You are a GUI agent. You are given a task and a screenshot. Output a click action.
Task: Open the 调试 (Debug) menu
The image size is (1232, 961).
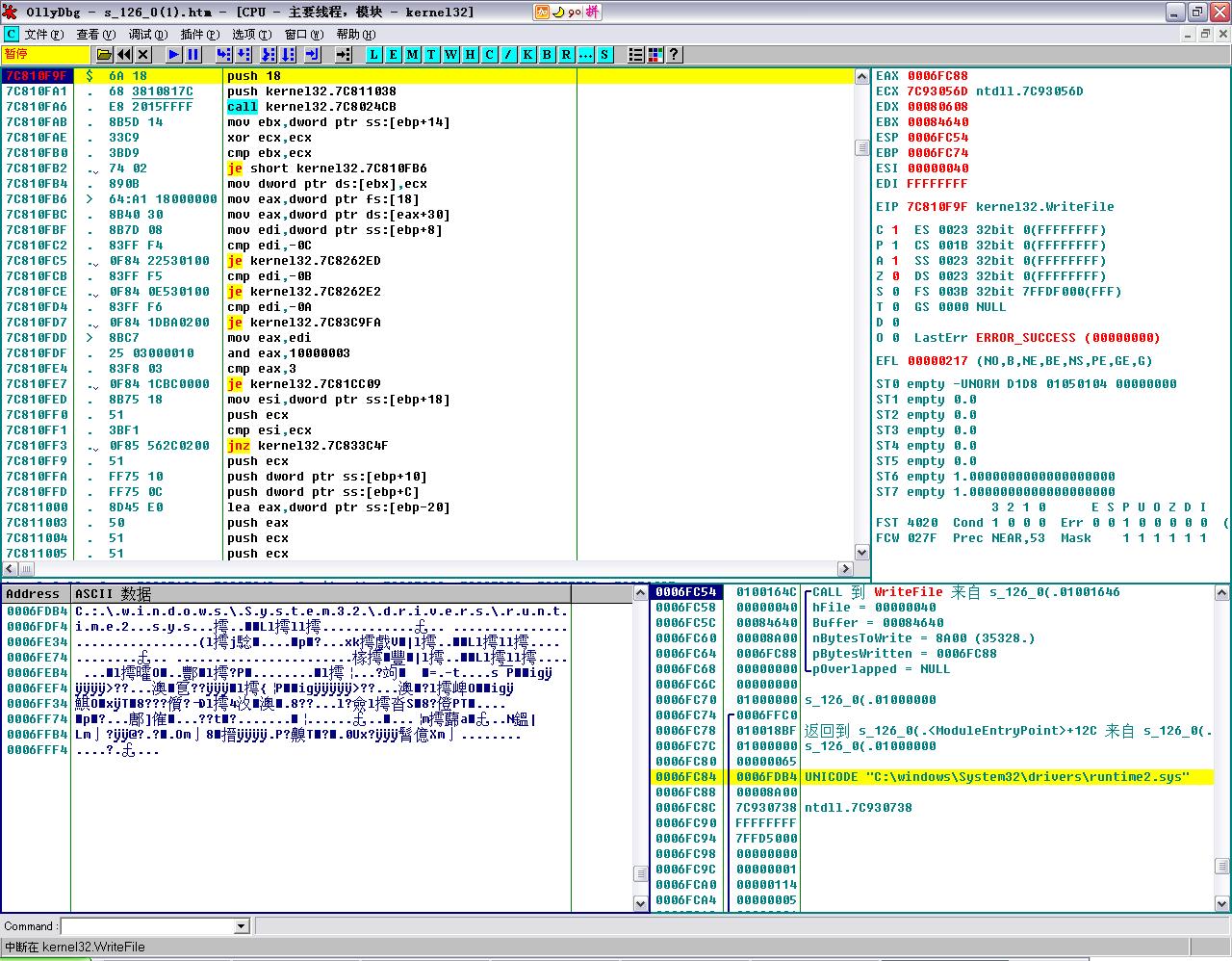tap(147, 35)
